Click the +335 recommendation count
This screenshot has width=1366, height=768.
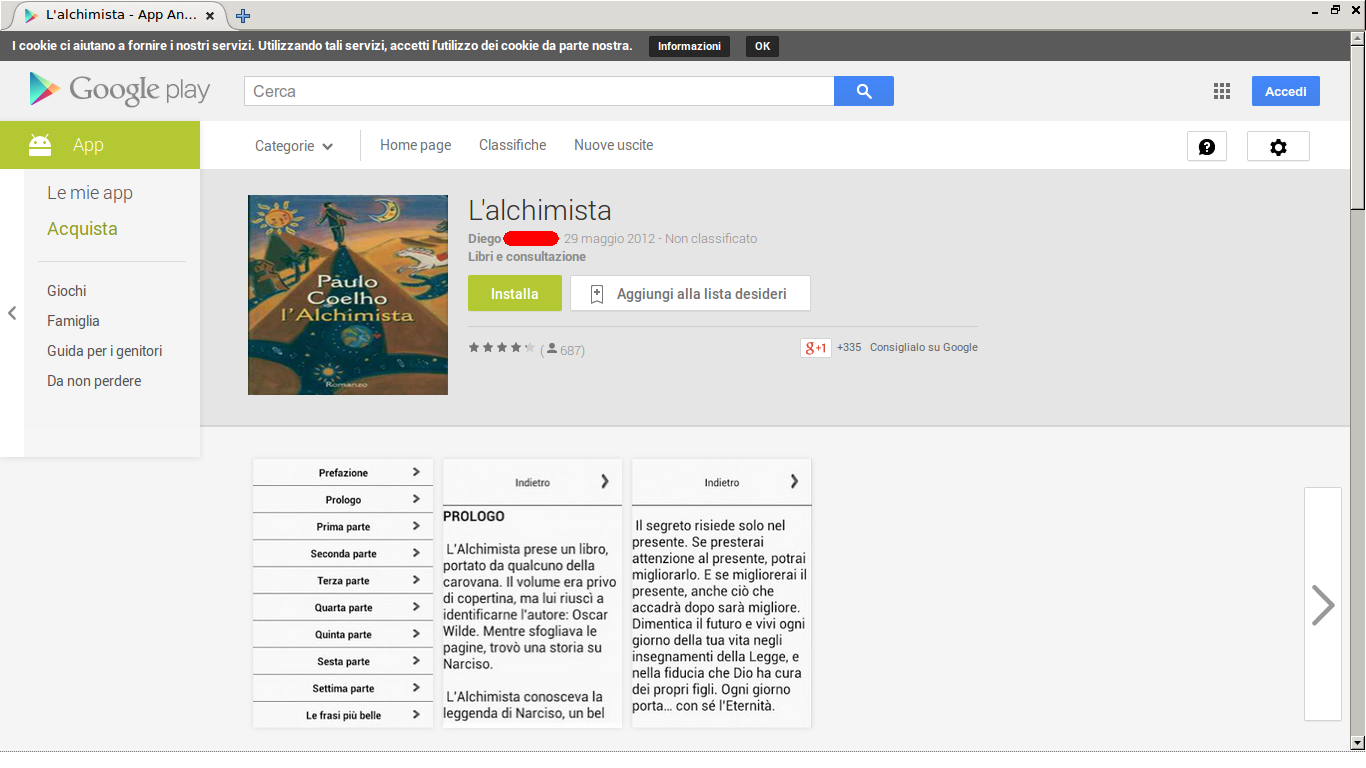[x=849, y=348]
